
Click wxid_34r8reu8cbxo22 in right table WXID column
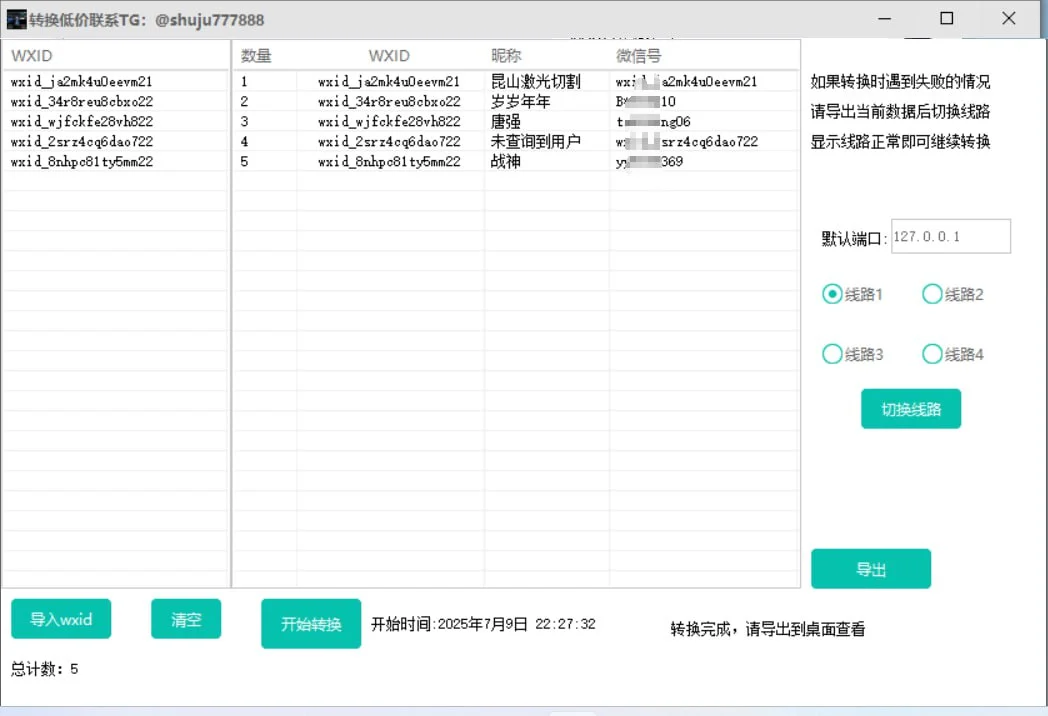[389, 101]
